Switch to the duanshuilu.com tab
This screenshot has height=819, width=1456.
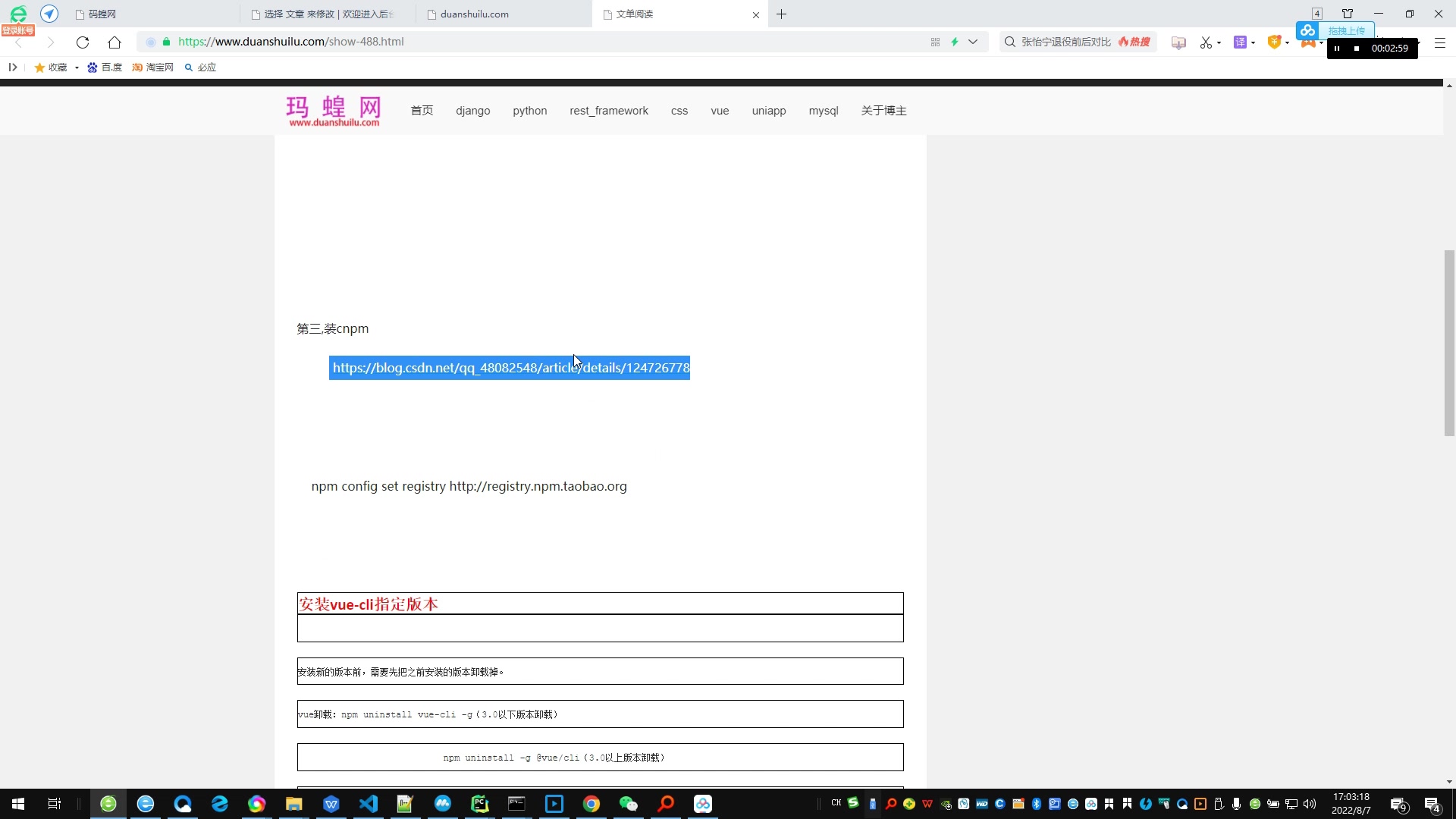pyautogui.click(x=475, y=14)
